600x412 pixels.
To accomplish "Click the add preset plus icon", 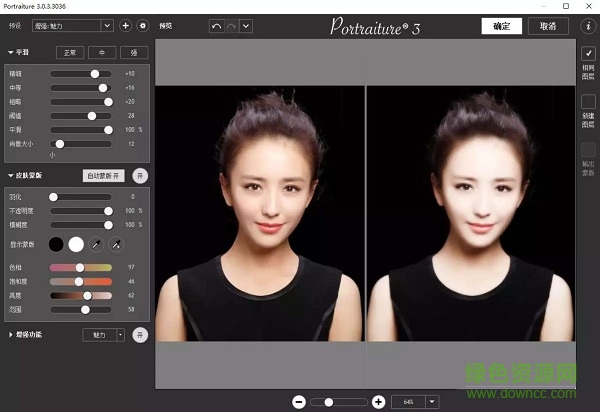I will pos(125,25).
